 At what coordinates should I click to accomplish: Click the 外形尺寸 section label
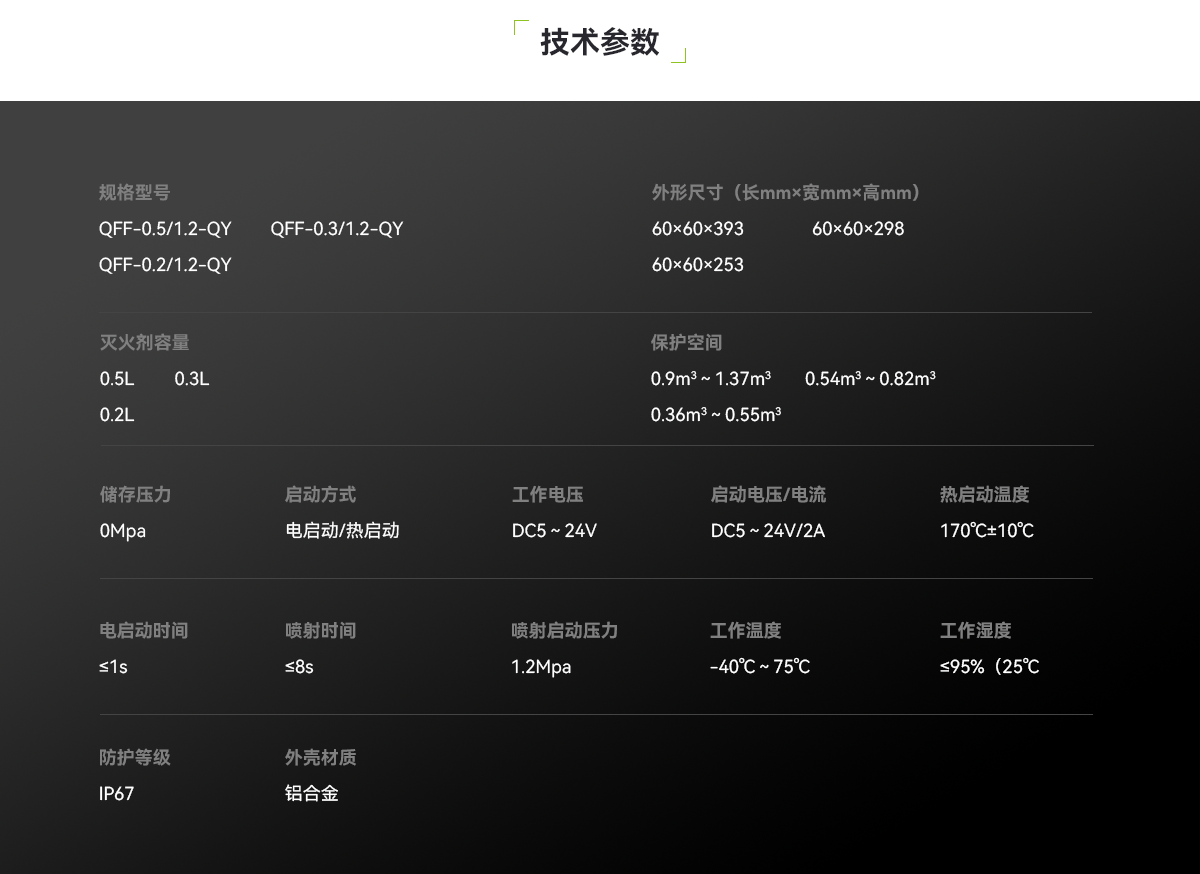click(786, 192)
